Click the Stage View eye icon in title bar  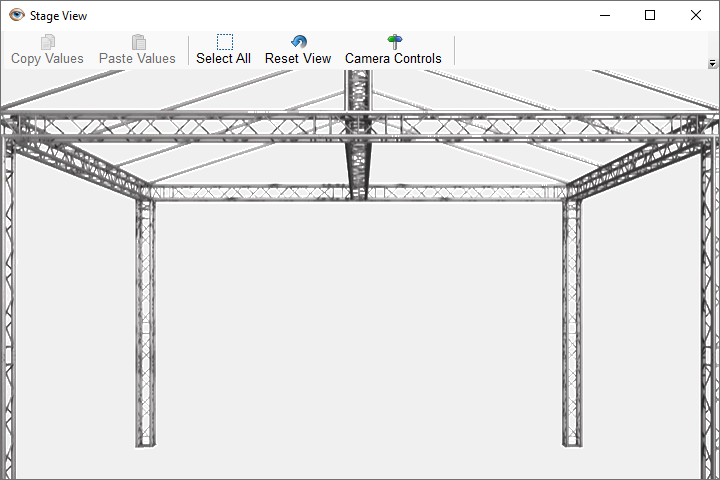click(x=16, y=15)
